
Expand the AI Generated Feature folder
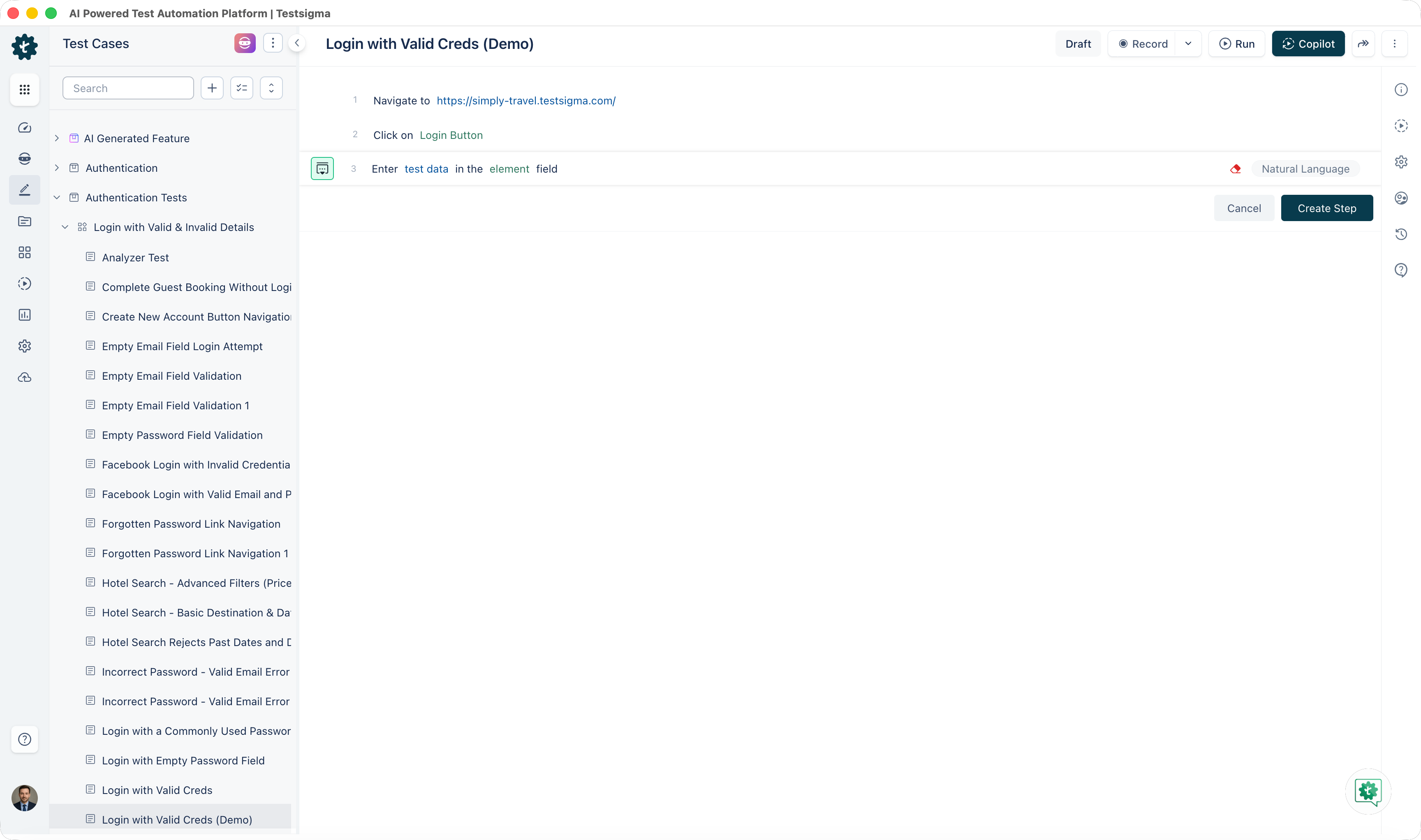coord(57,138)
